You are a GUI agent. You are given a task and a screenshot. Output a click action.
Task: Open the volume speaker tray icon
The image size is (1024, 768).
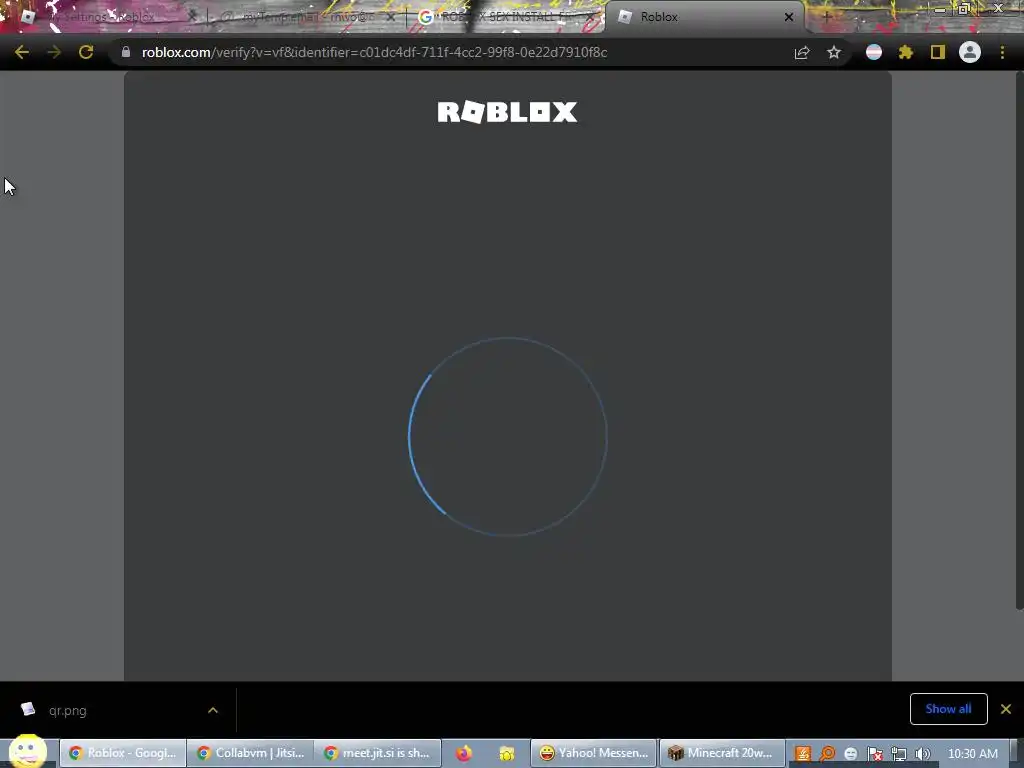click(923, 754)
